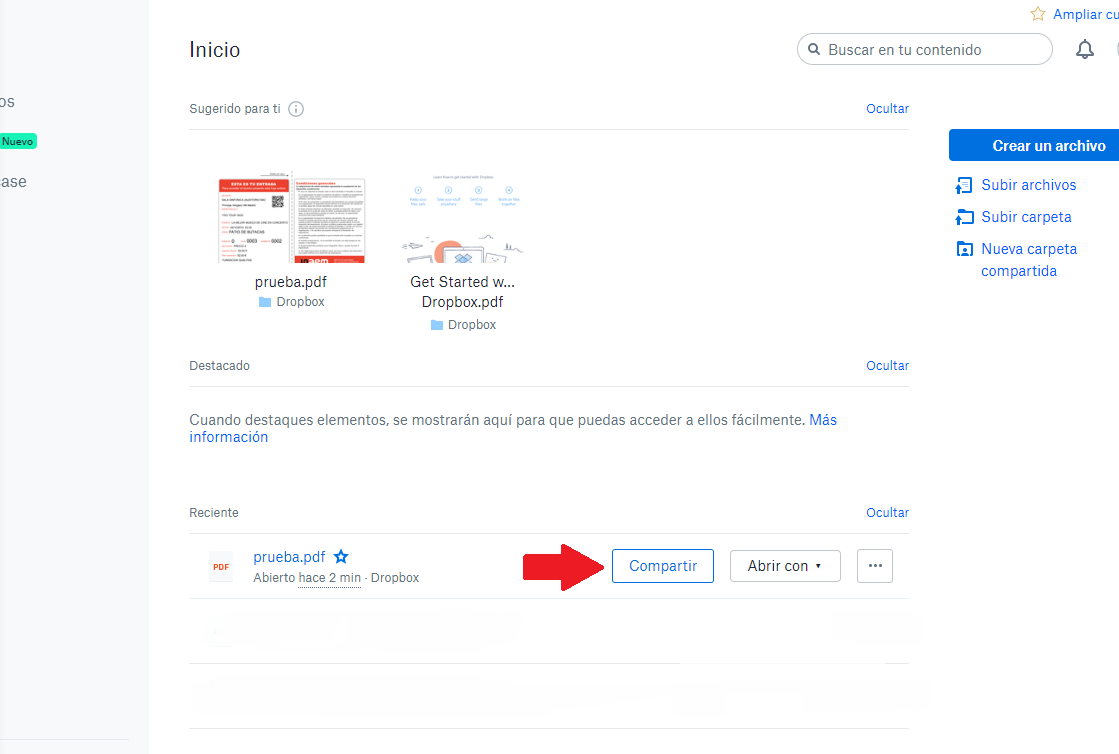
Task: Hide the Reciente section via Ocultar
Action: (x=887, y=512)
